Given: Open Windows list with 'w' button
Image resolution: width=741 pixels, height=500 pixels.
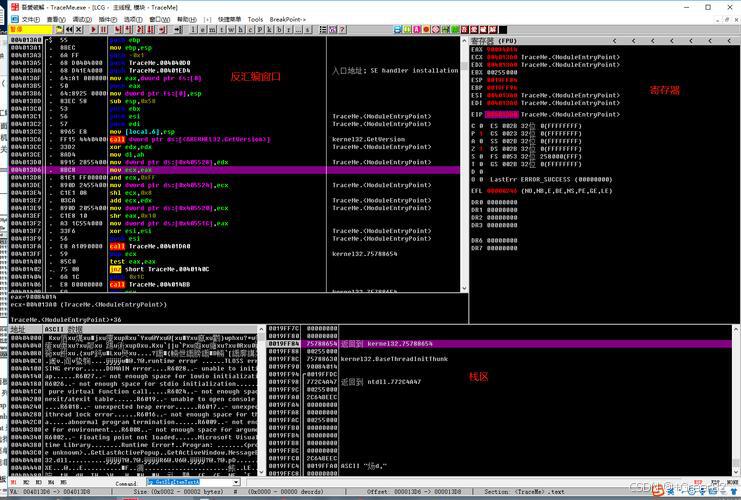Looking at the screenshot, I should 231,29.
